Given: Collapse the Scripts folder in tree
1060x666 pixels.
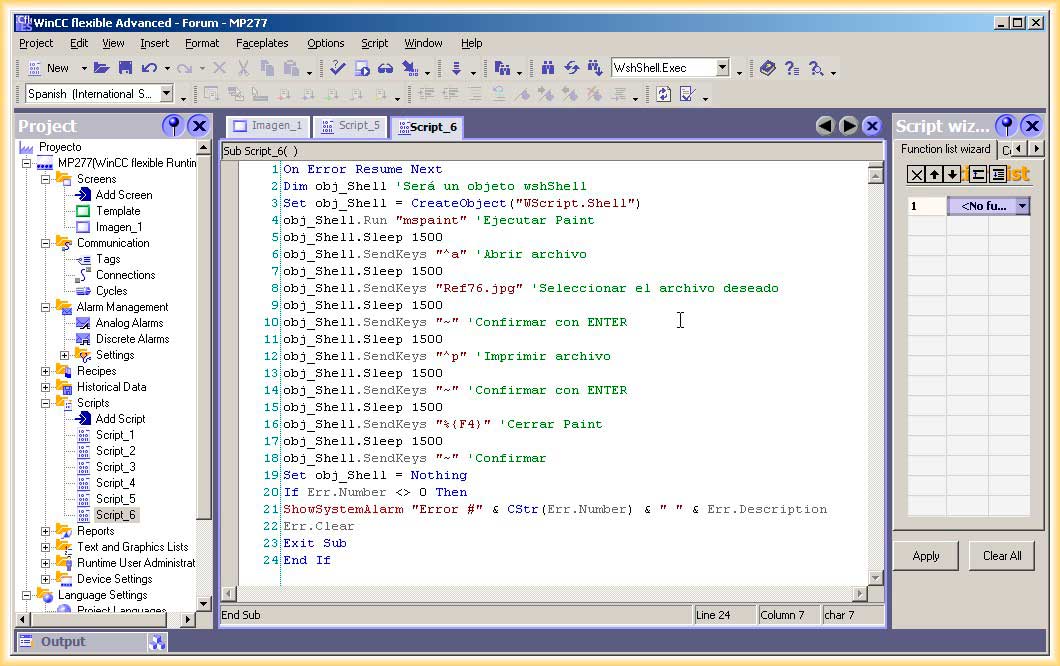Looking at the screenshot, I should pyautogui.click(x=46, y=403).
